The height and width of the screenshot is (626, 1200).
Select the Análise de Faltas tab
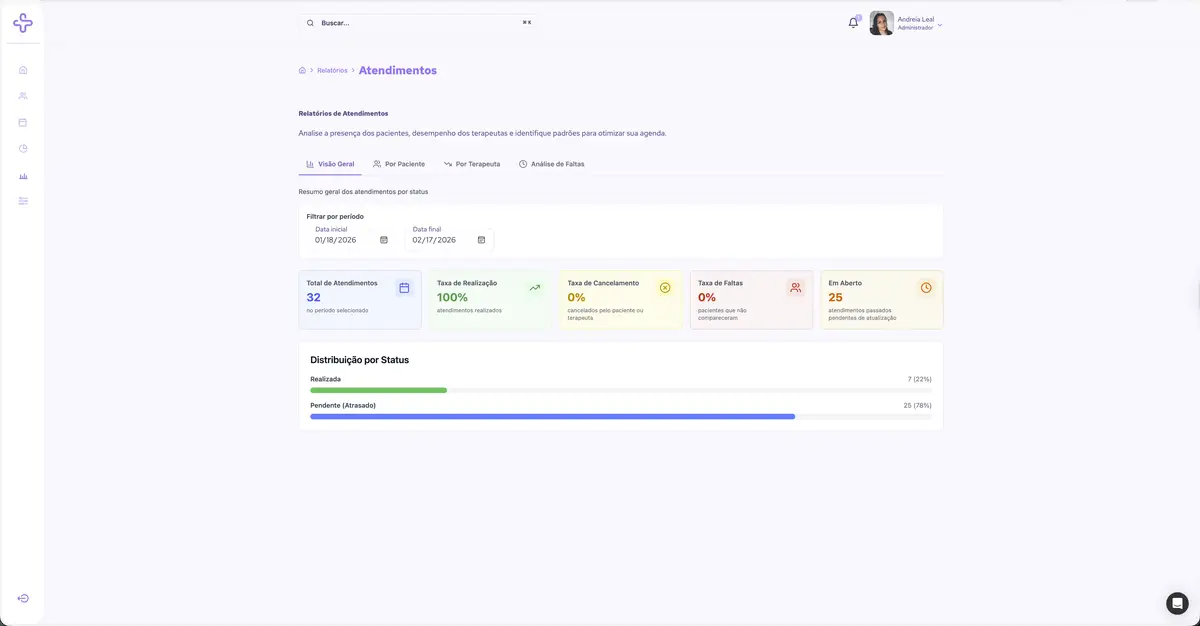click(x=551, y=164)
